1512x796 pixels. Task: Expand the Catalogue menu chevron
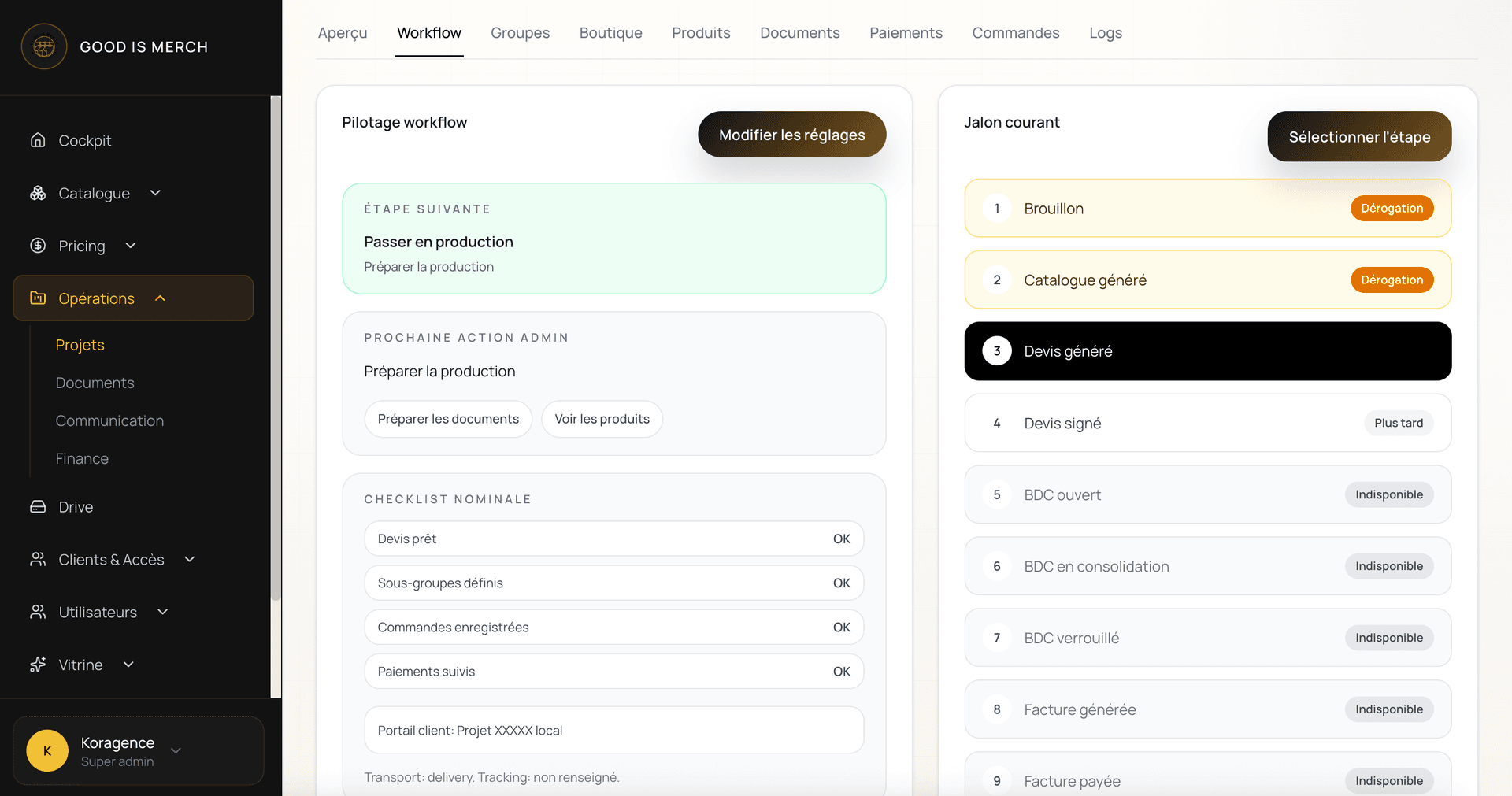(x=155, y=193)
